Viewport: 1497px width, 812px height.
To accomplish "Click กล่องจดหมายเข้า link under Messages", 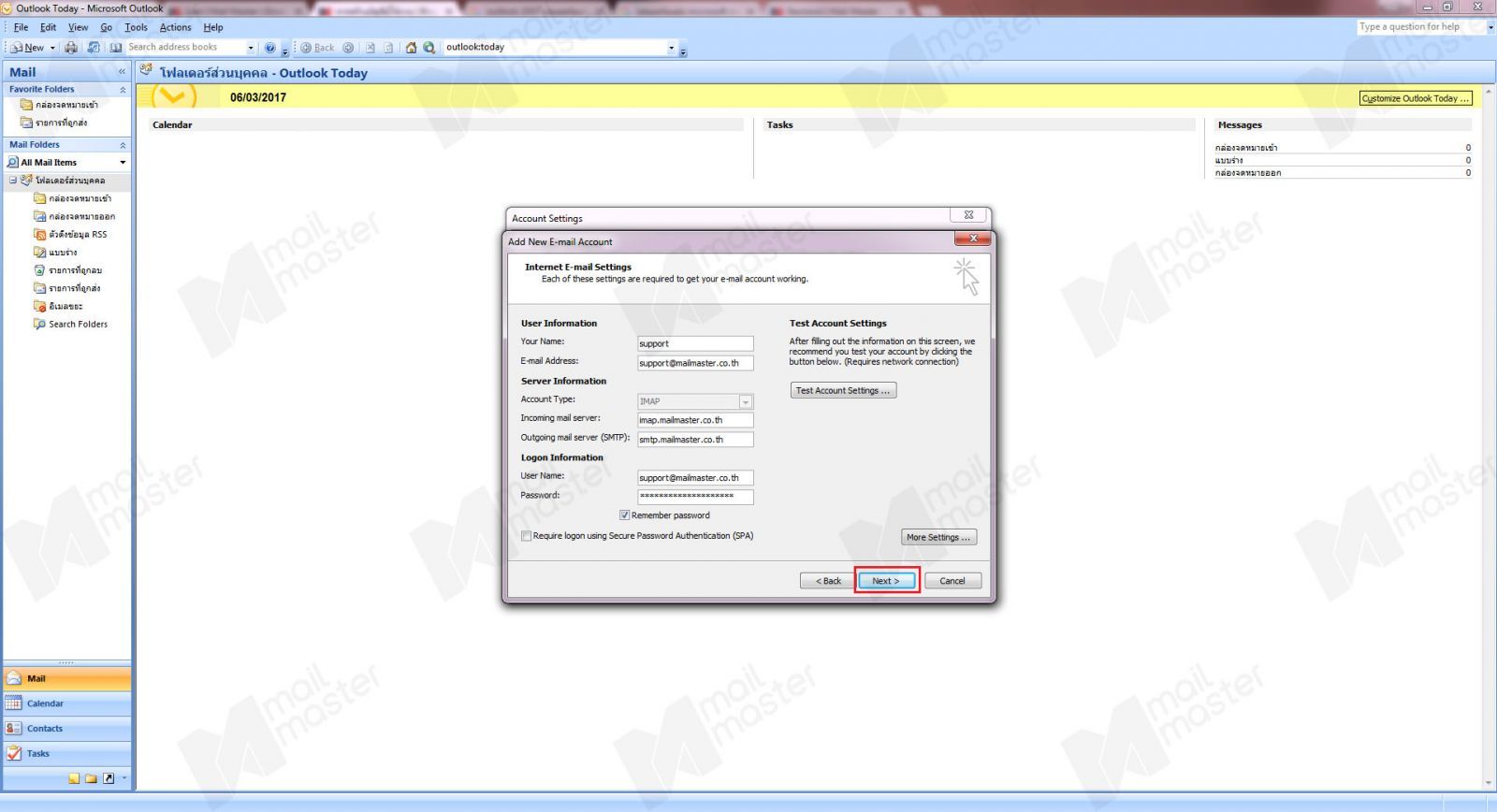I will tap(1246, 148).
